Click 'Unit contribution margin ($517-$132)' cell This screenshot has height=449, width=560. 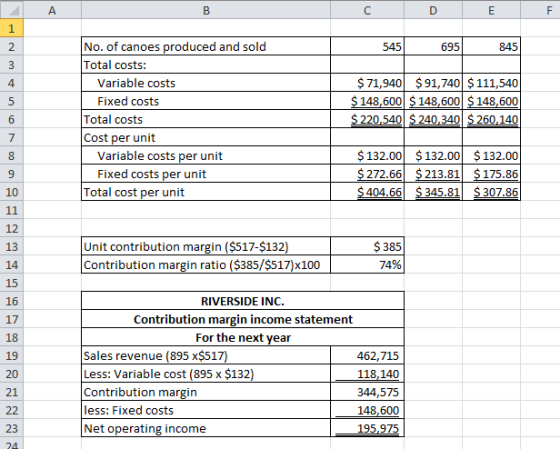tap(206, 246)
